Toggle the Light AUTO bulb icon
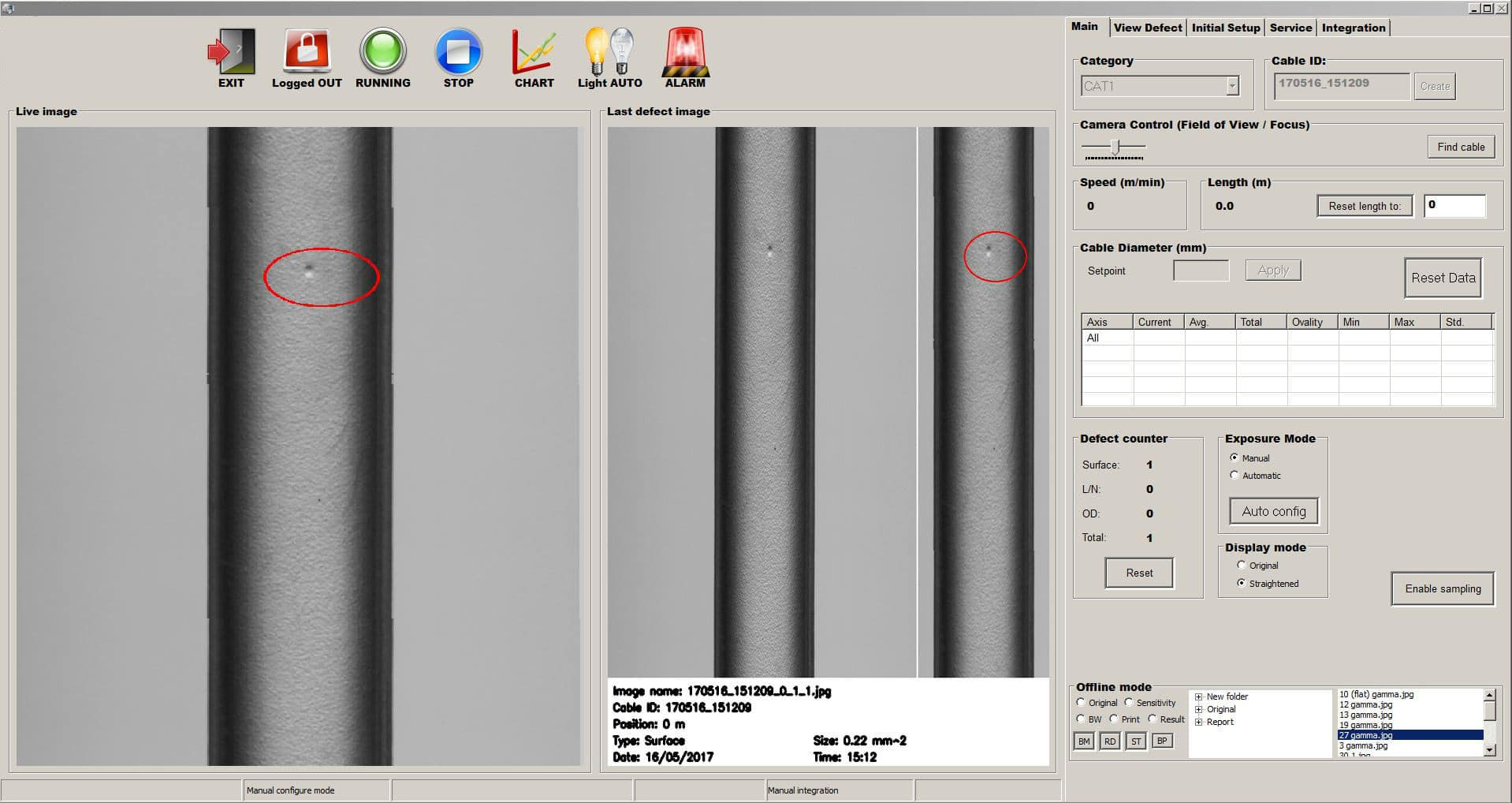This screenshot has height=803, width=1512. point(609,51)
